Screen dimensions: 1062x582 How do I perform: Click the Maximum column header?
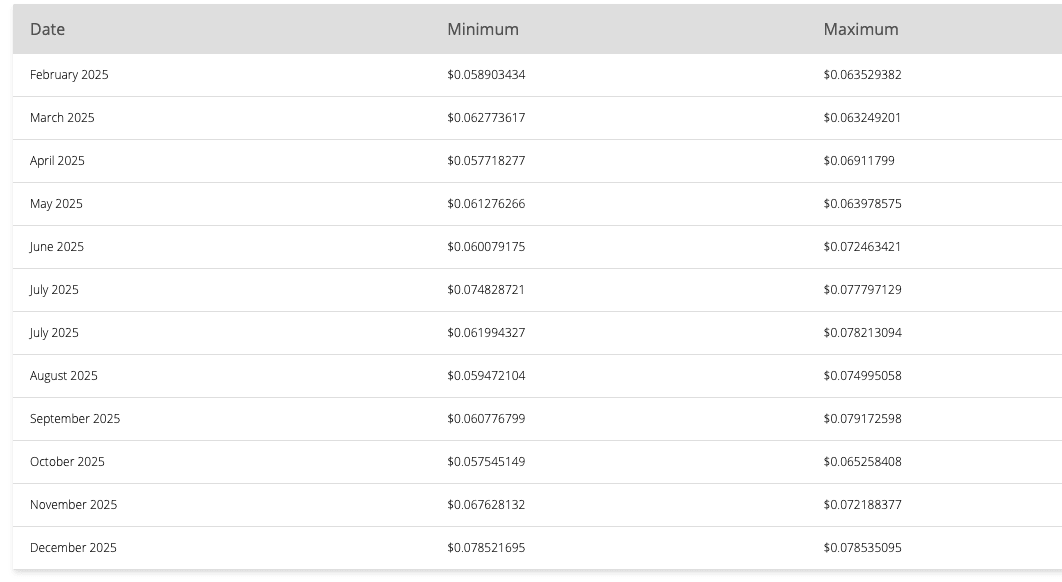click(x=861, y=29)
